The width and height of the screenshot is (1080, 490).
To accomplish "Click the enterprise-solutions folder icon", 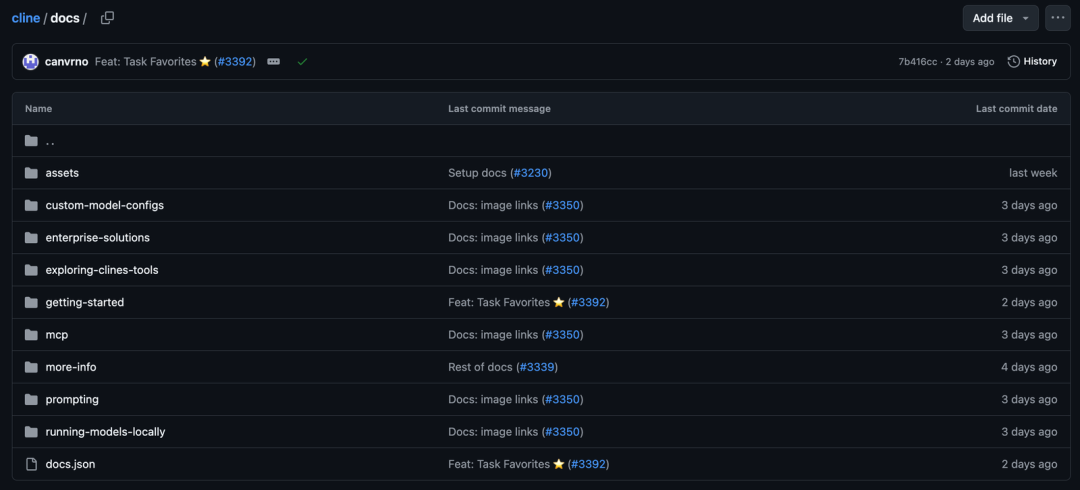I will [31, 238].
